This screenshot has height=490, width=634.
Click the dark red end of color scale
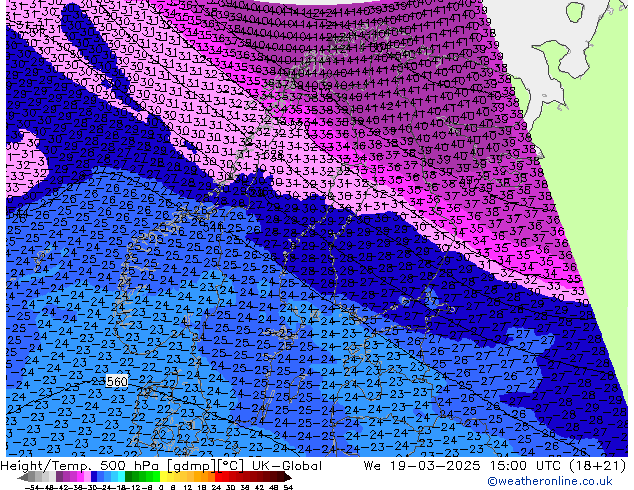(287, 478)
